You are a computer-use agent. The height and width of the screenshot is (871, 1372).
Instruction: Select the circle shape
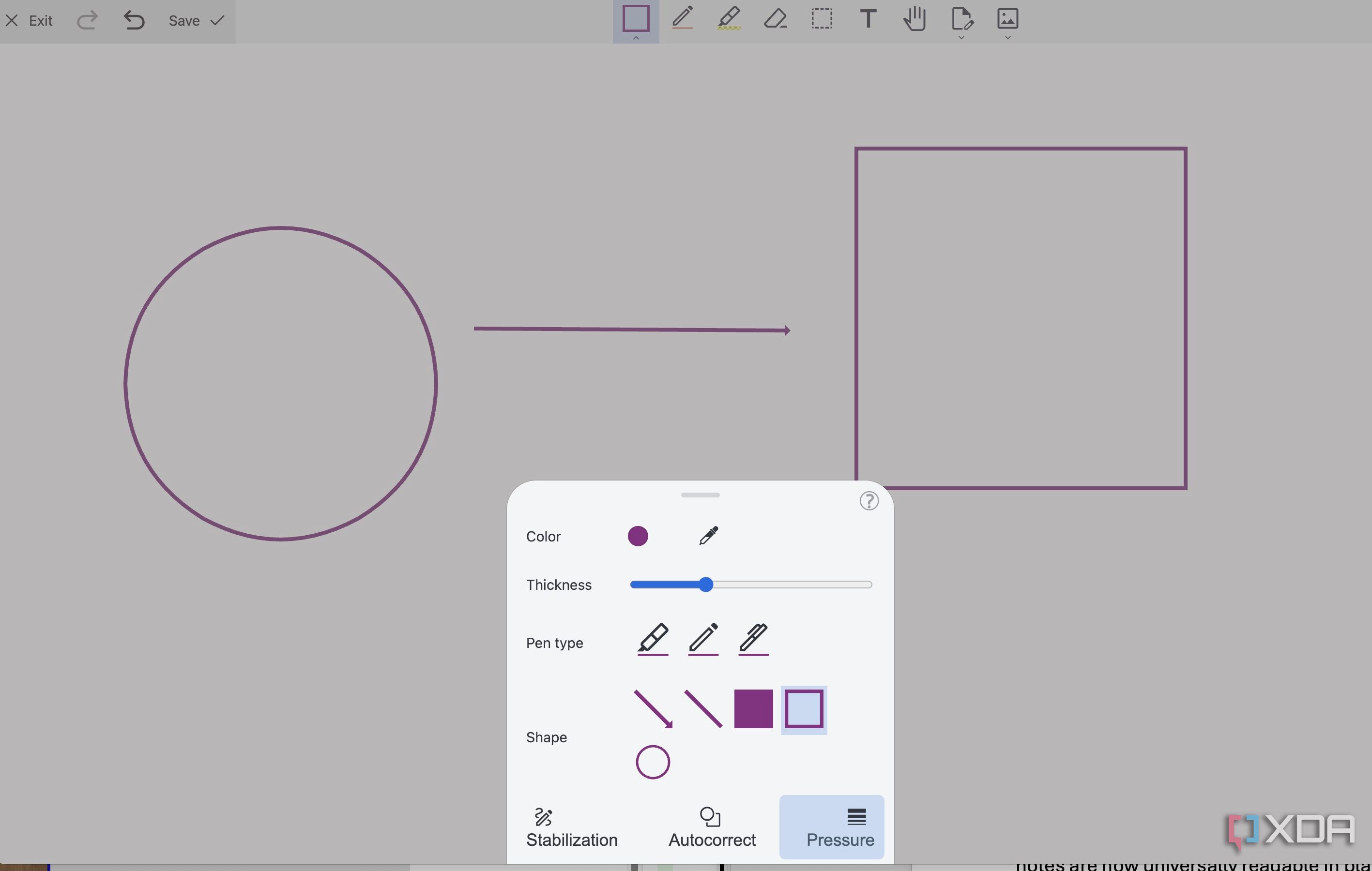(x=653, y=762)
